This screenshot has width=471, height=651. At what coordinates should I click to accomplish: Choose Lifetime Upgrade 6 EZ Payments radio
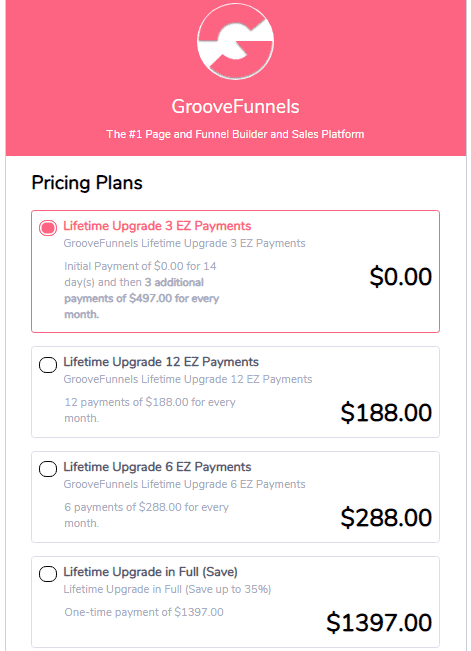click(x=48, y=469)
